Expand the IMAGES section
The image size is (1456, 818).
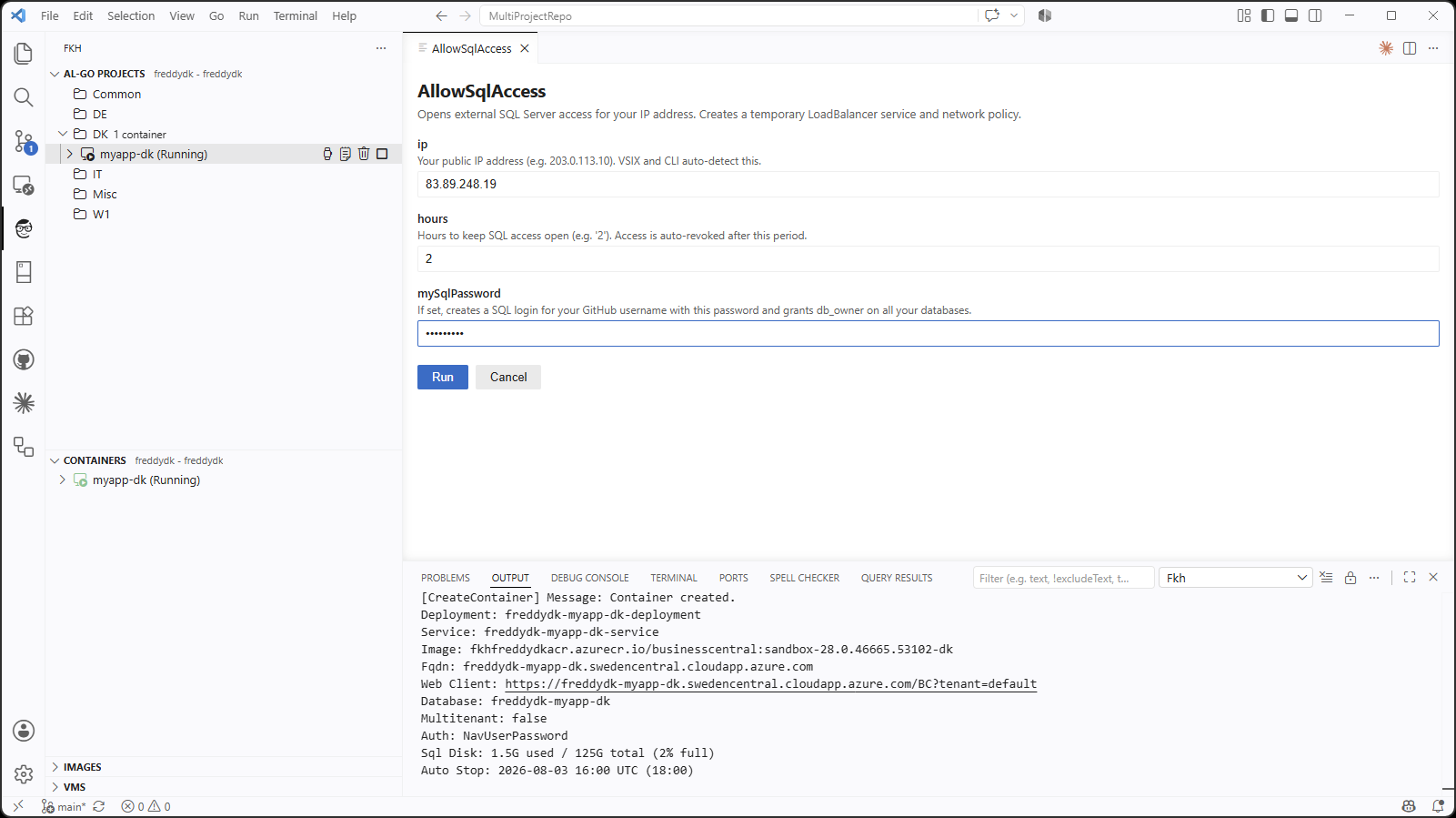pos(55,767)
